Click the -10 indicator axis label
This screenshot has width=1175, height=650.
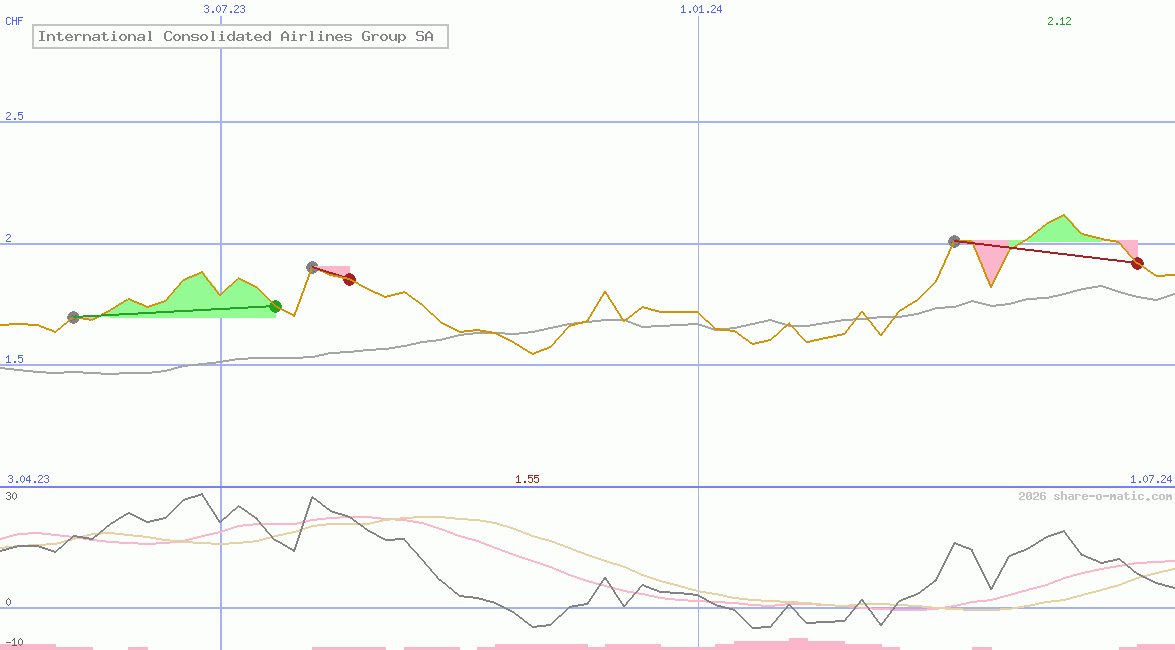pyautogui.click(x=14, y=641)
